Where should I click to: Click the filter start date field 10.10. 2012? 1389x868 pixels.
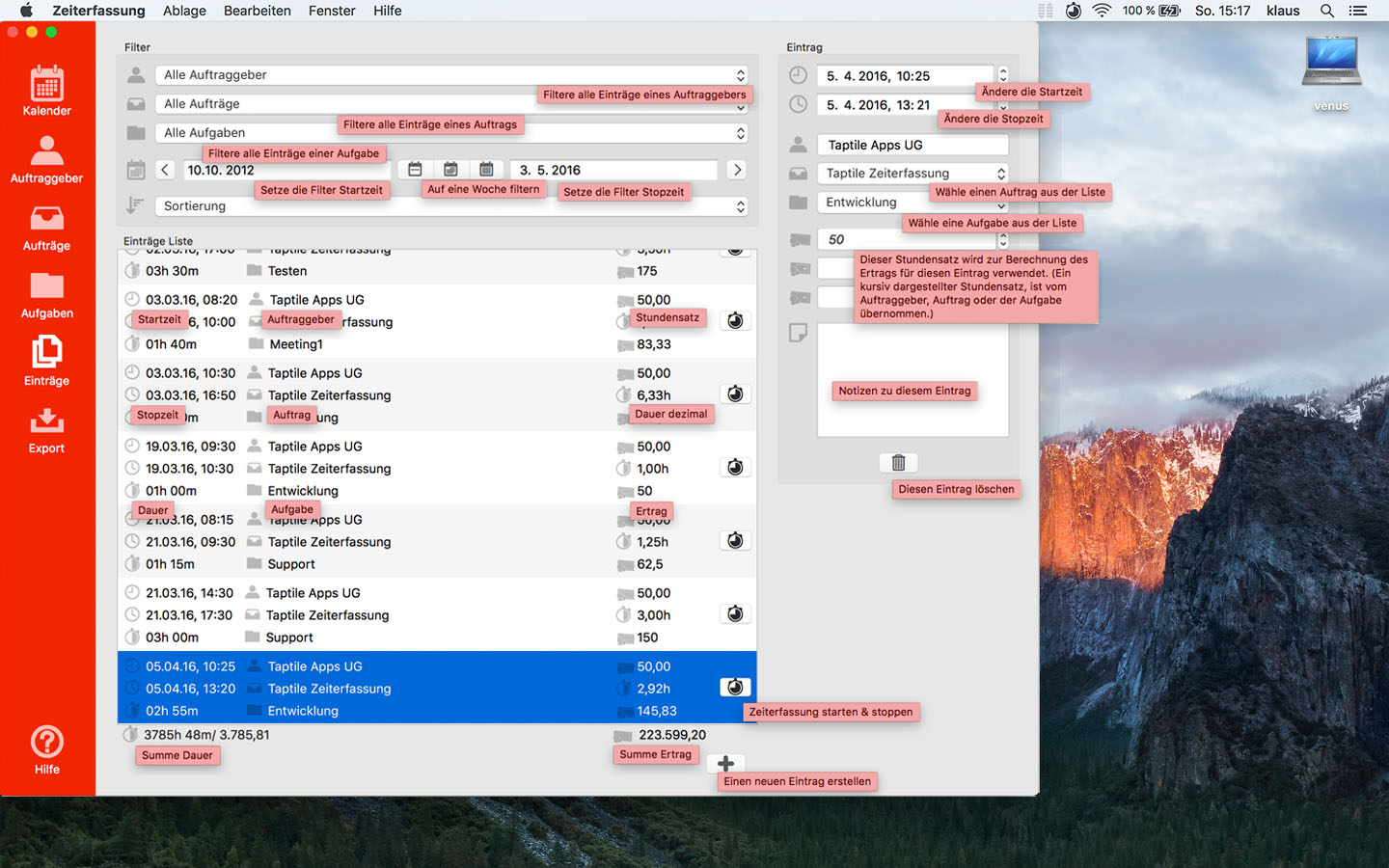[286, 170]
